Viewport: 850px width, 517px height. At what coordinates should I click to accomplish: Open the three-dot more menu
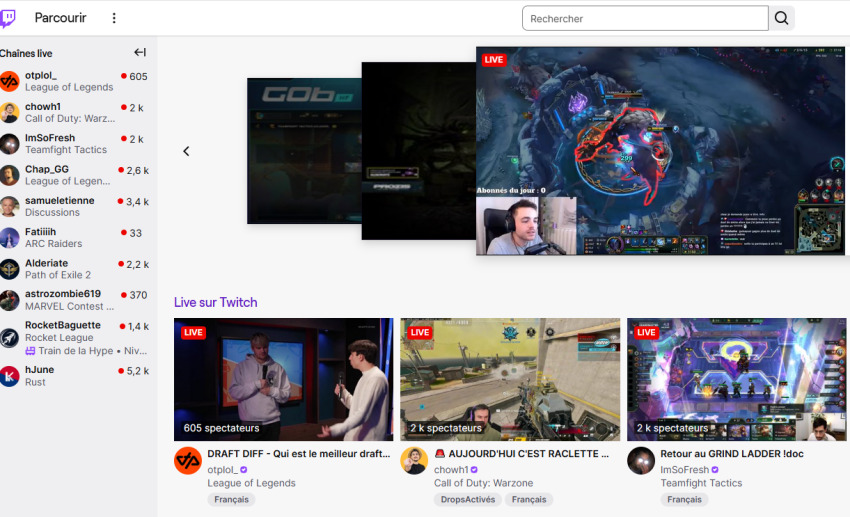pos(114,18)
